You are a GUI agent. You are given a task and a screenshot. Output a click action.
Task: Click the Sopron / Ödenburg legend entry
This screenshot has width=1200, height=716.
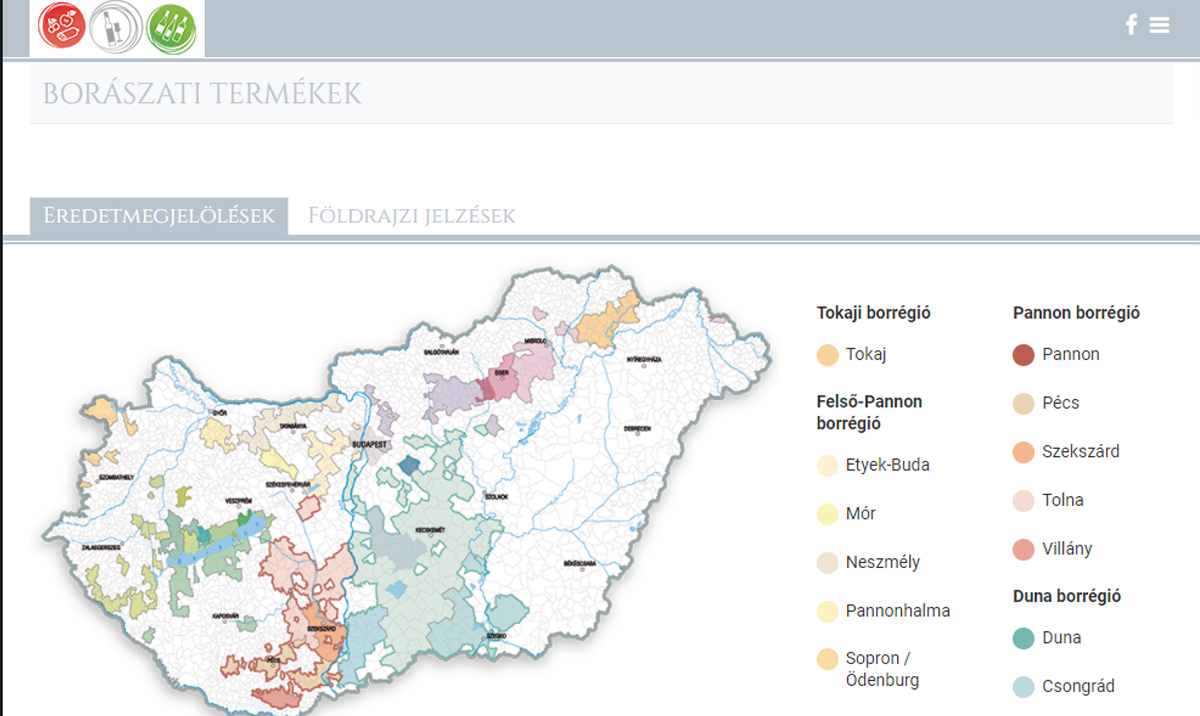pyautogui.click(x=882, y=670)
